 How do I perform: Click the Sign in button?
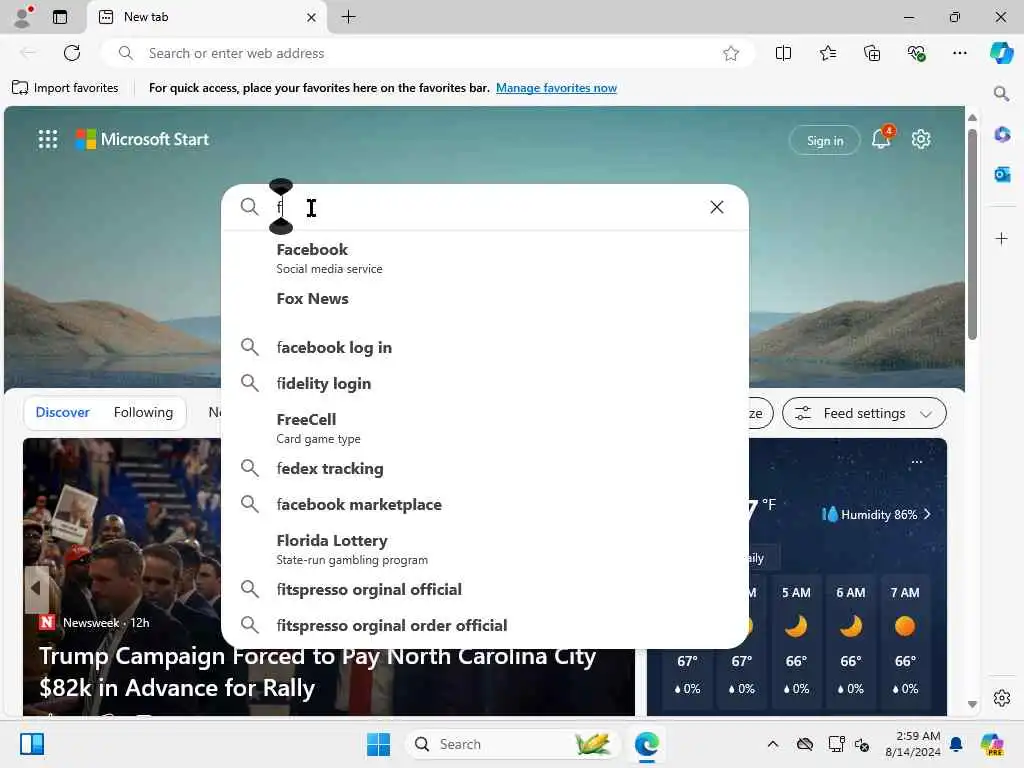(824, 140)
